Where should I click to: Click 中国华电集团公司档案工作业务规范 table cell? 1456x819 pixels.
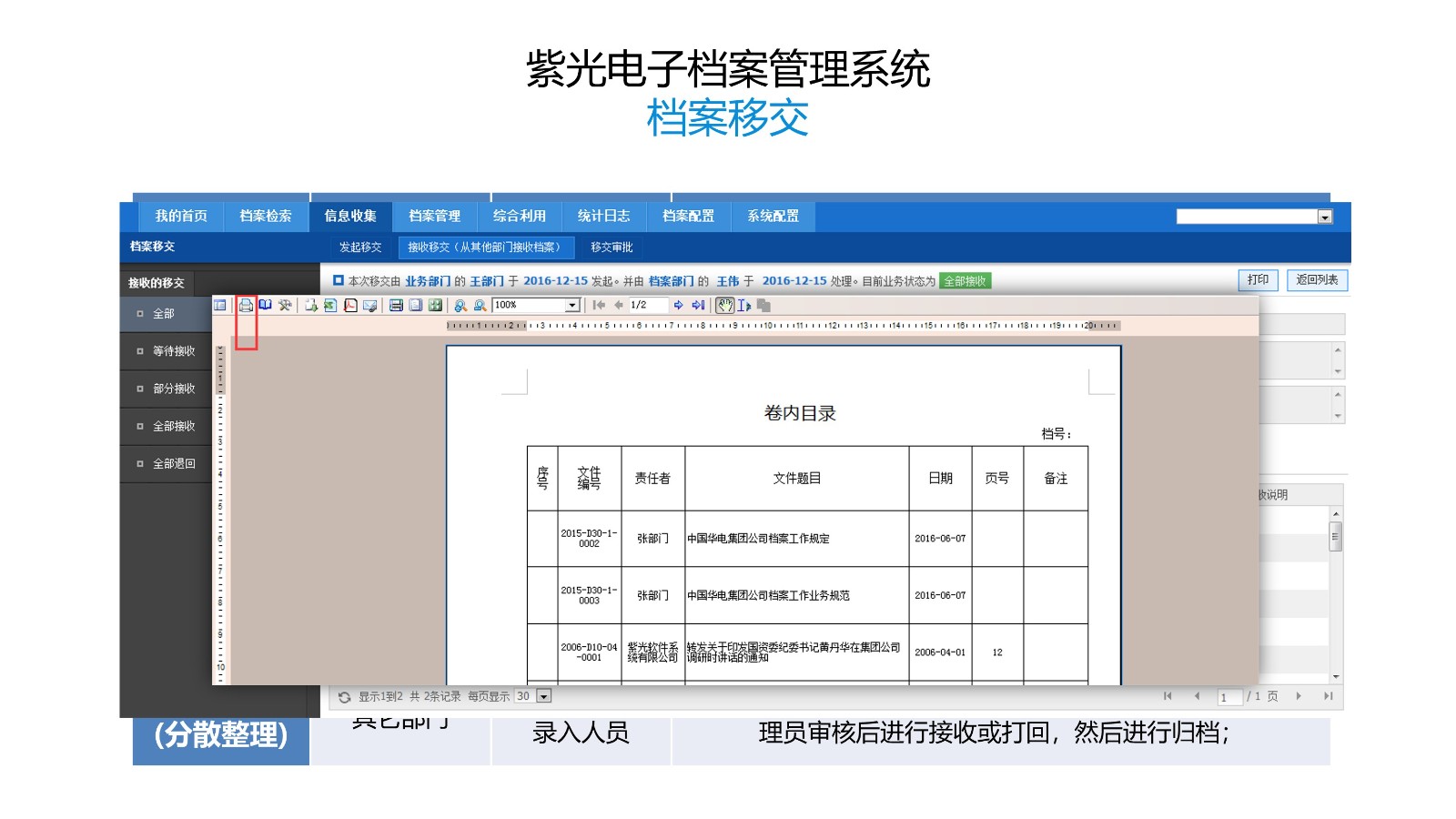796,595
